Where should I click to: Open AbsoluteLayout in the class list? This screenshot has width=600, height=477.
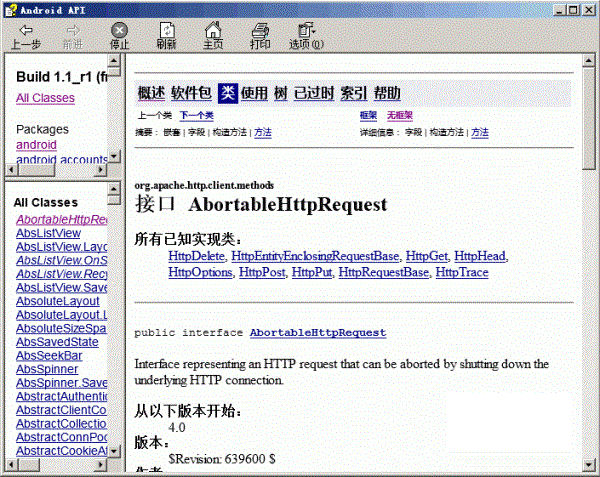click(x=58, y=301)
